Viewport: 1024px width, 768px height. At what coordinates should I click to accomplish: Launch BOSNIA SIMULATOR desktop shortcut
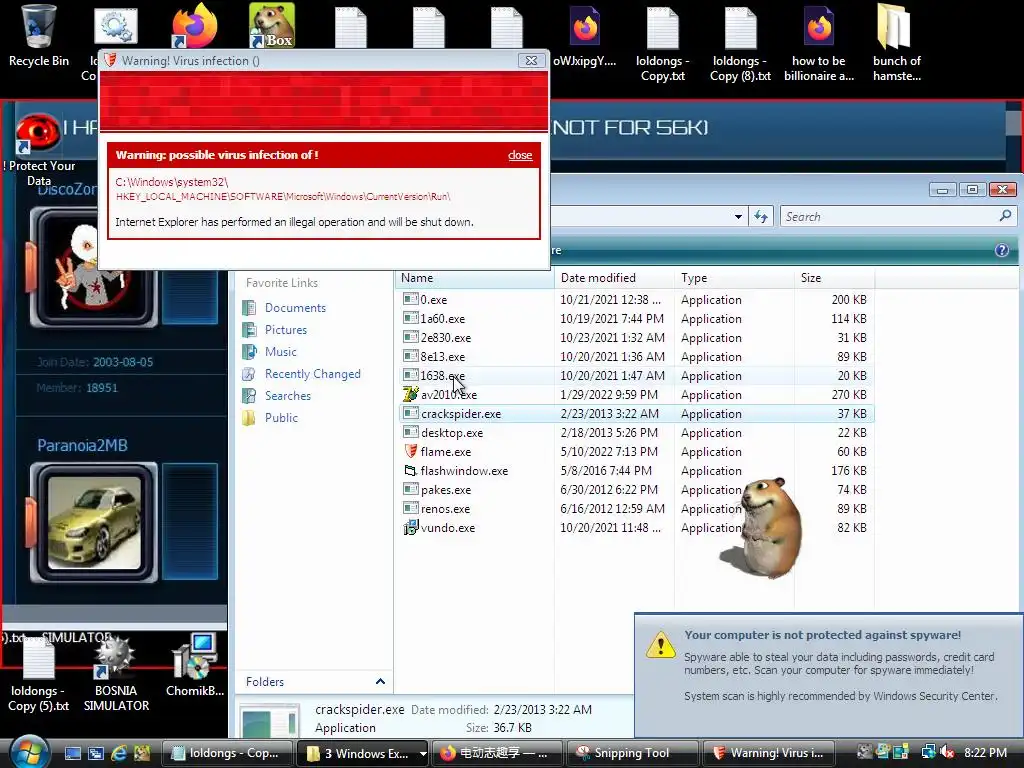116,676
